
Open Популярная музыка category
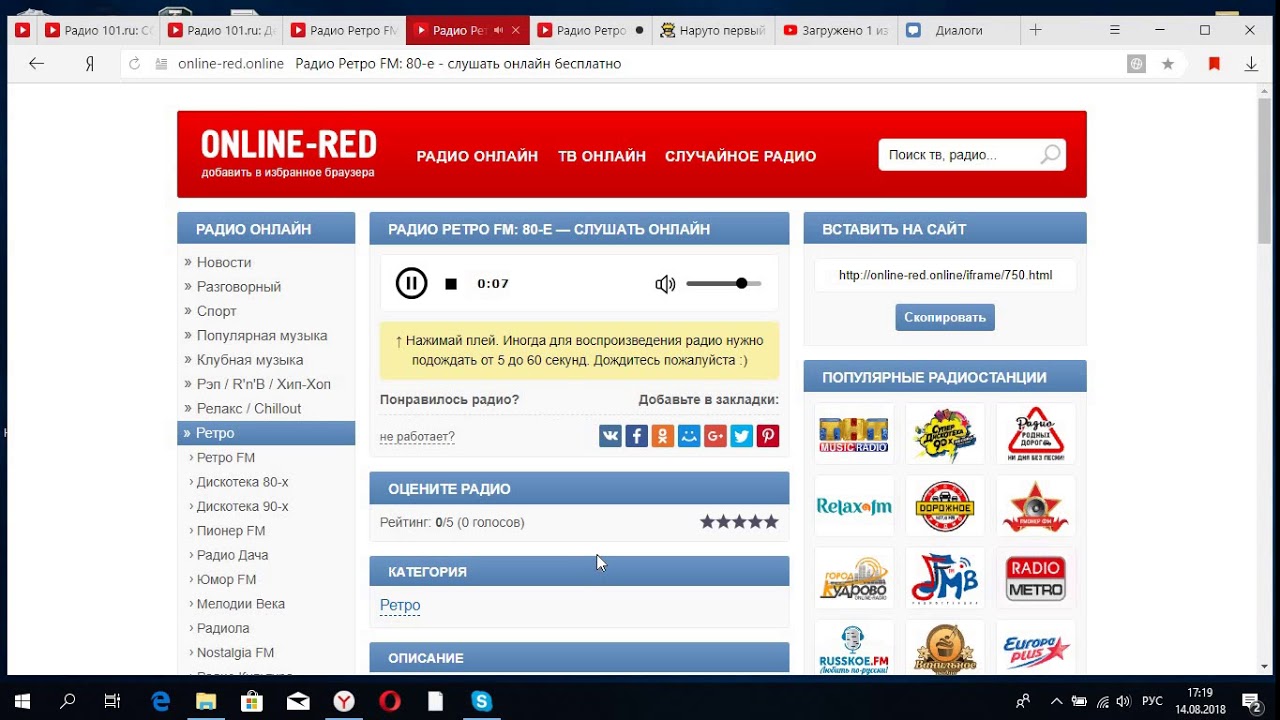pyautogui.click(x=262, y=336)
